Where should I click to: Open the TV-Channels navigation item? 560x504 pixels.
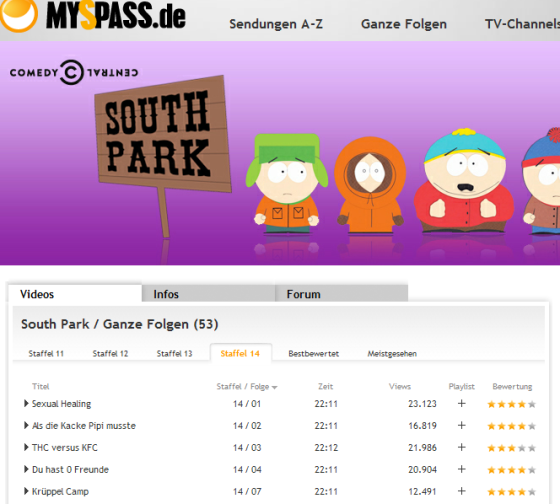click(522, 24)
